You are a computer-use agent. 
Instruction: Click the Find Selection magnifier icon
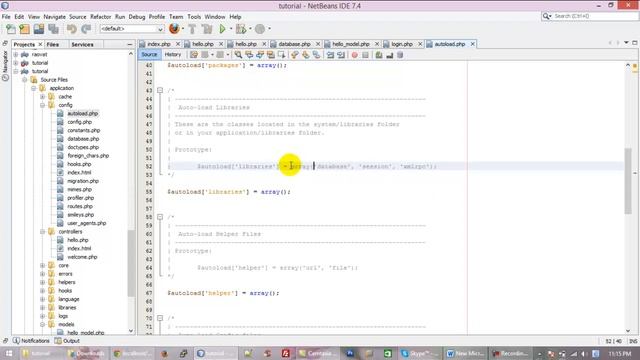point(238,55)
